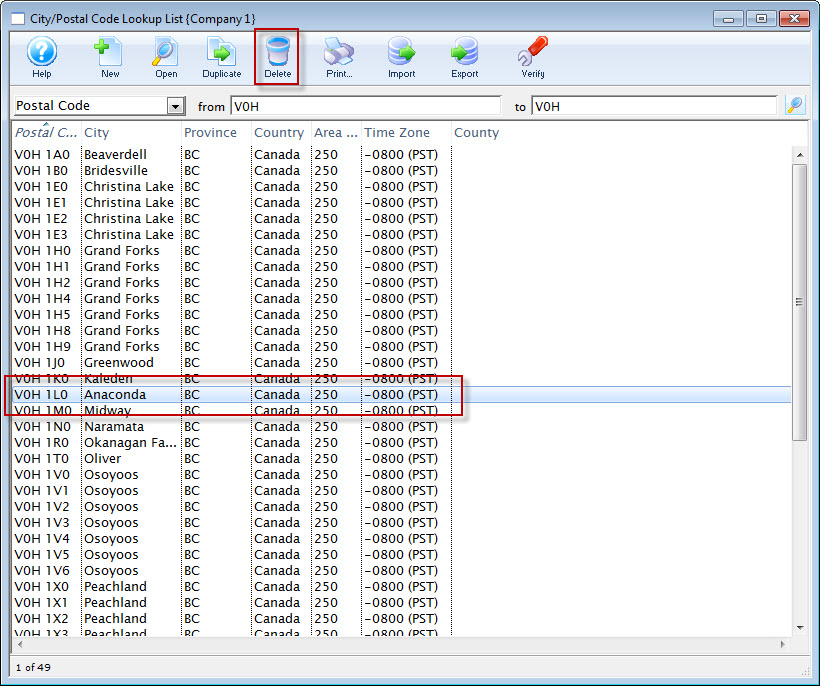The image size is (820, 686).
Task: Export the list with Export icon
Action: (464, 57)
